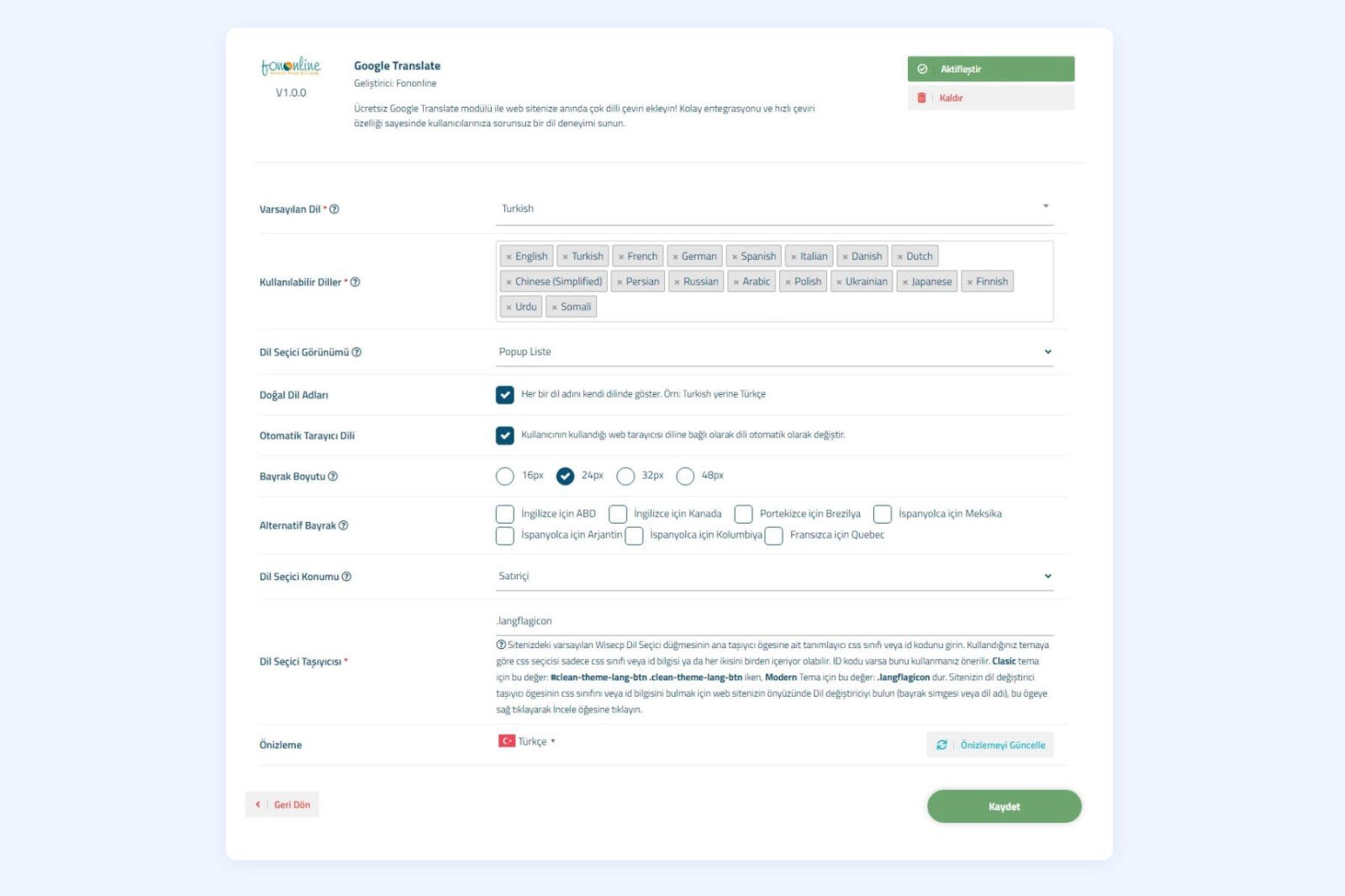1345x896 pixels.
Task: Click help icon next to Alternatif Bayrak
Action: click(343, 525)
